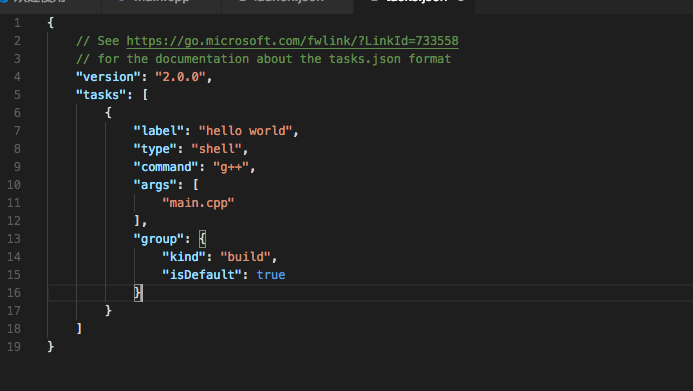Click the highlighted opening brace after "group"
Viewport: 693px width, 391px height.
(x=202, y=239)
